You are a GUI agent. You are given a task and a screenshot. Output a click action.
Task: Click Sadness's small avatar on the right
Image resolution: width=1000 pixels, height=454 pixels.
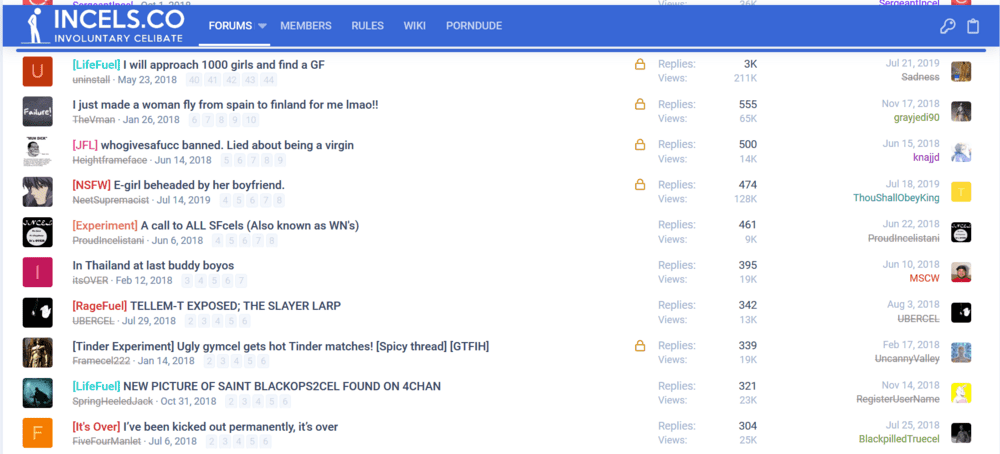[x=961, y=71]
